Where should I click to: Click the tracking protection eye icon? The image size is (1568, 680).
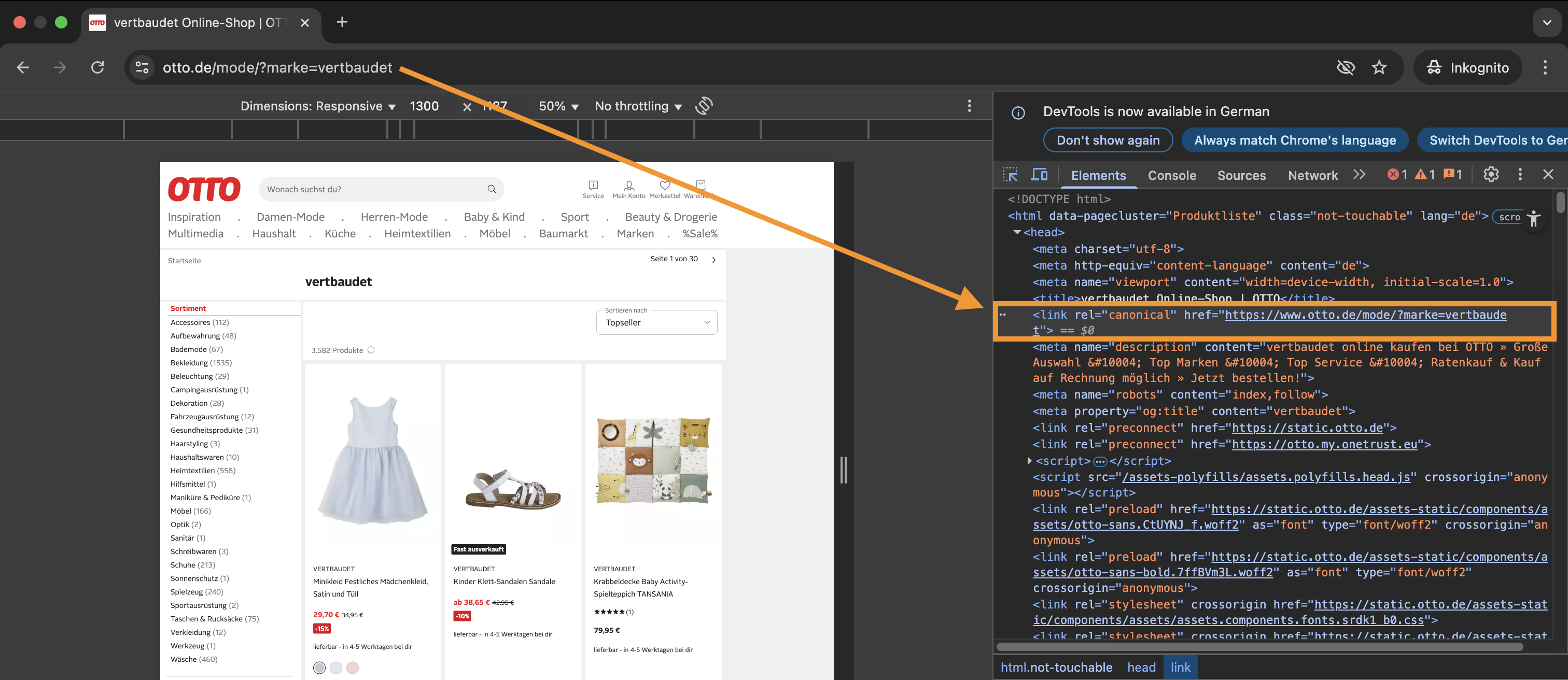pyautogui.click(x=1345, y=67)
